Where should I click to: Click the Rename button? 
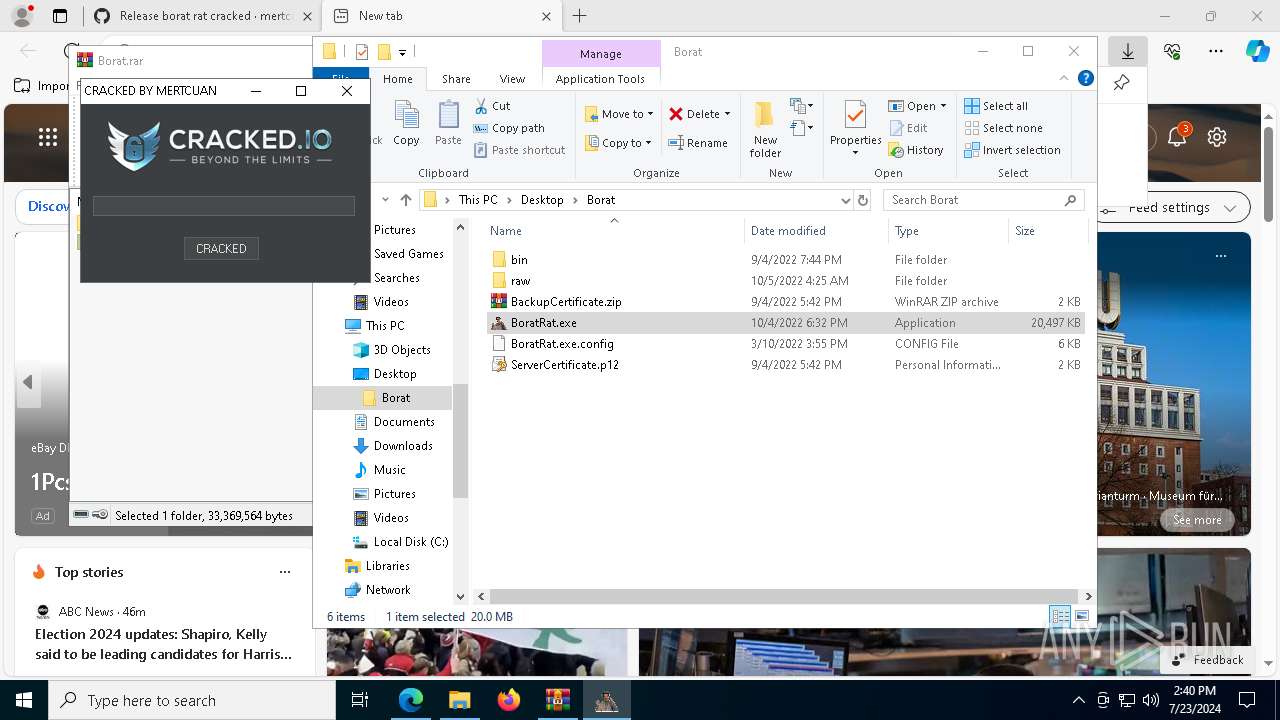click(x=698, y=143)
